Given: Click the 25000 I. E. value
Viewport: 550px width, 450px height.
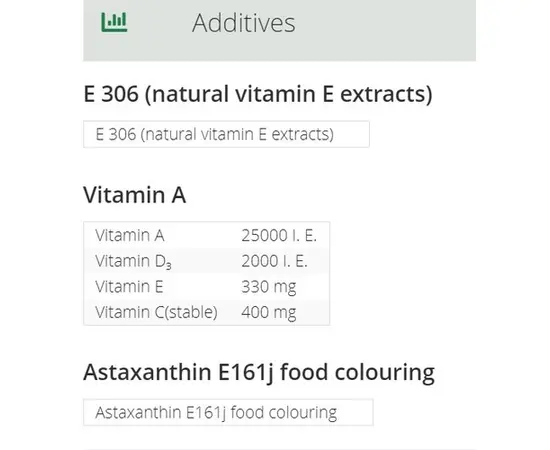Looking at the screenshot, I should pyautogui.click(x=279, y=235).
